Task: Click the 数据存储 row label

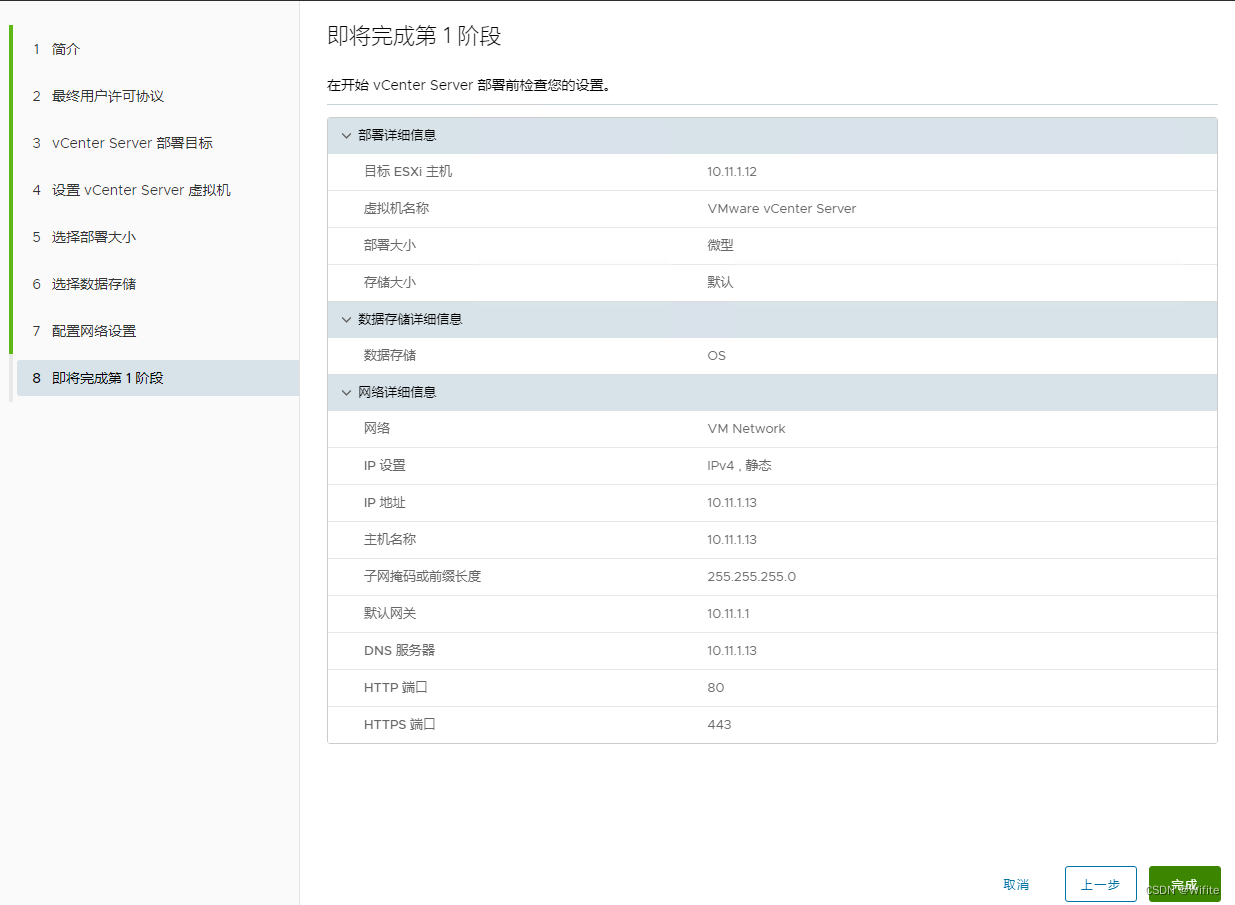Action: 390,356
